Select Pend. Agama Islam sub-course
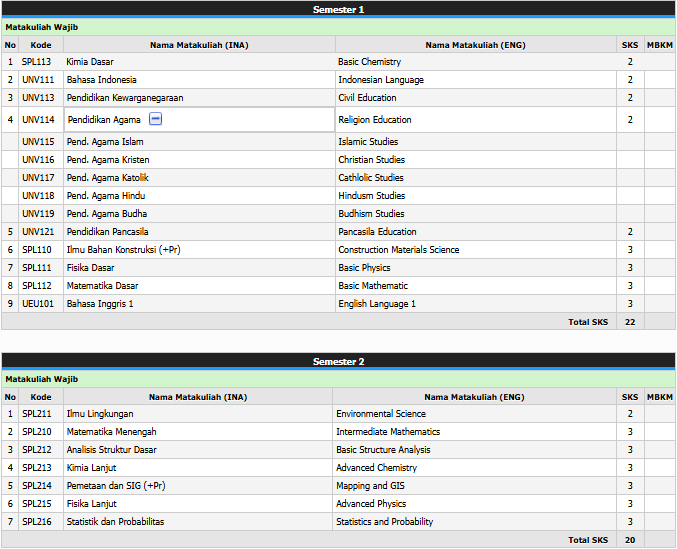 (104, 142)
